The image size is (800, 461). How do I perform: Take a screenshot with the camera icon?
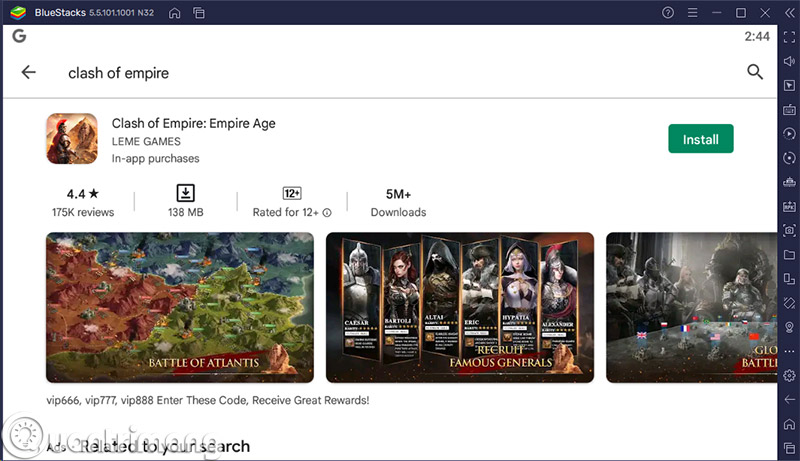pyautogui.click(x=789, y=230)
